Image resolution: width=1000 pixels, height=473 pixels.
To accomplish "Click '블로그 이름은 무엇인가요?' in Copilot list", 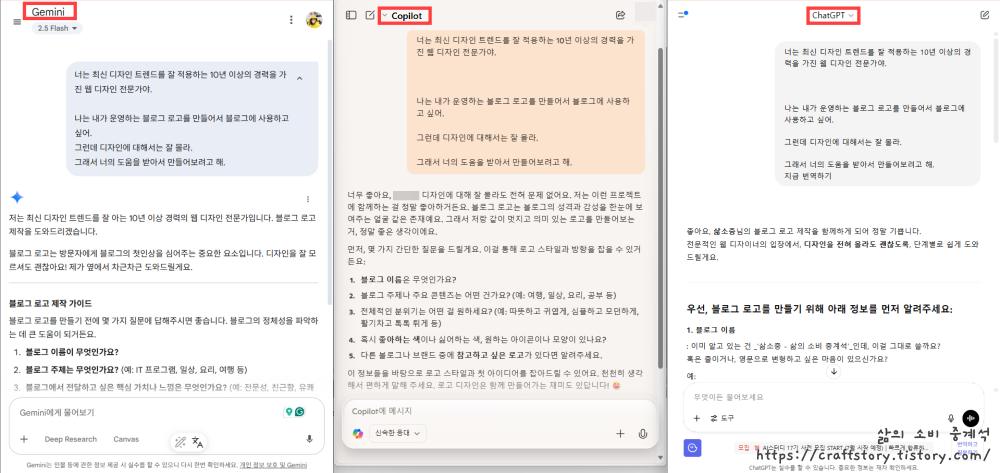I will click(408, 280).
